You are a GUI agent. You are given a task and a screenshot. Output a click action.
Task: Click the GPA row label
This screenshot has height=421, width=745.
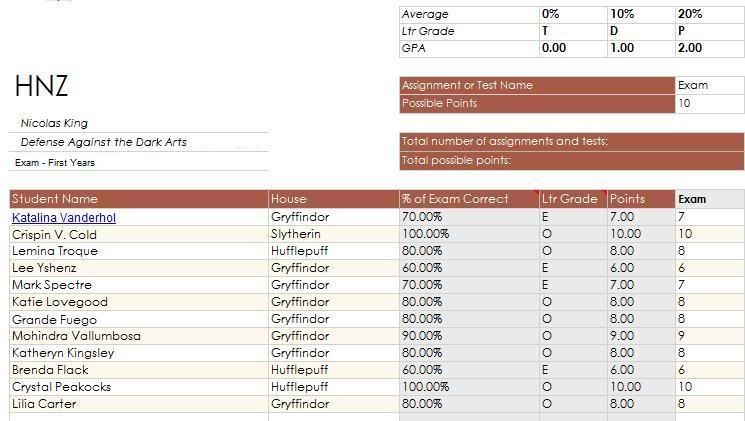point(469,48)
